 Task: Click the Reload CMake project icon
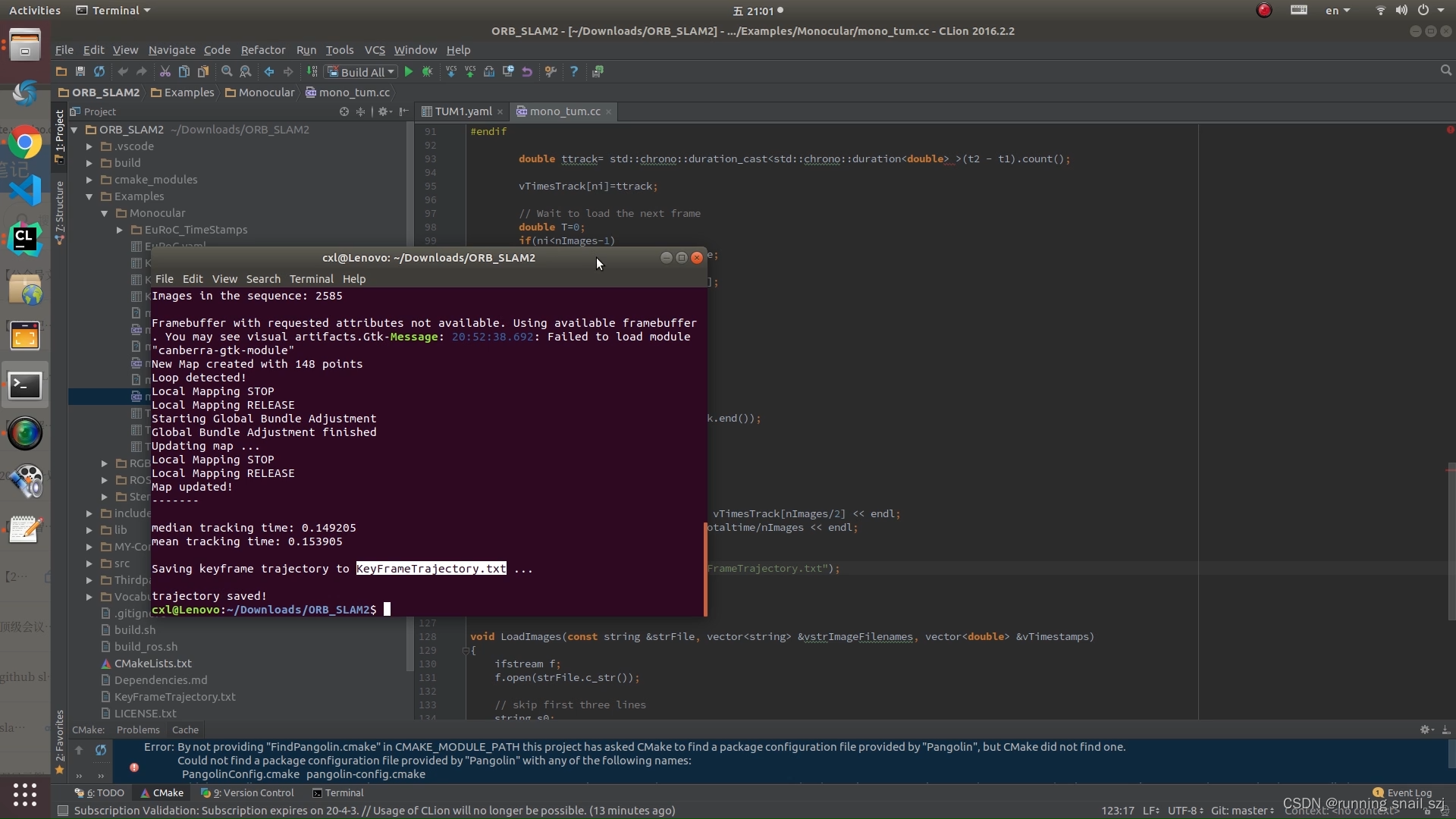101,750
